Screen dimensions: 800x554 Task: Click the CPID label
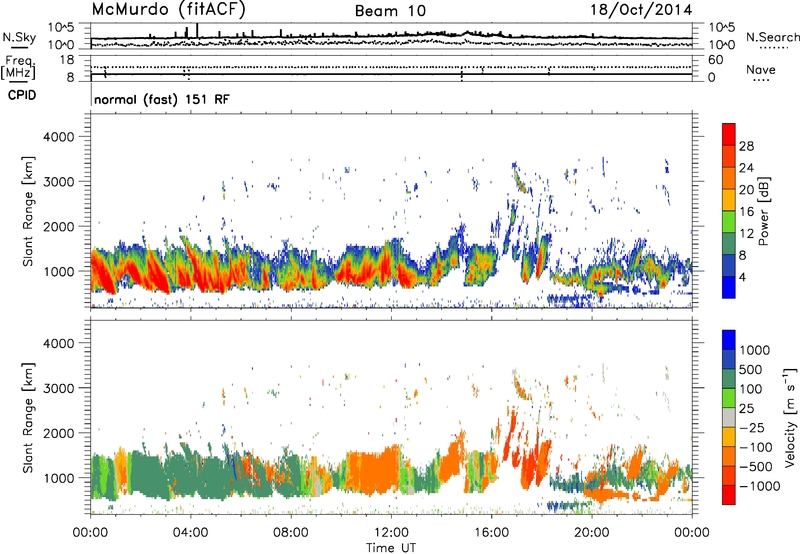pyautogui.click(x=22, y=95)
